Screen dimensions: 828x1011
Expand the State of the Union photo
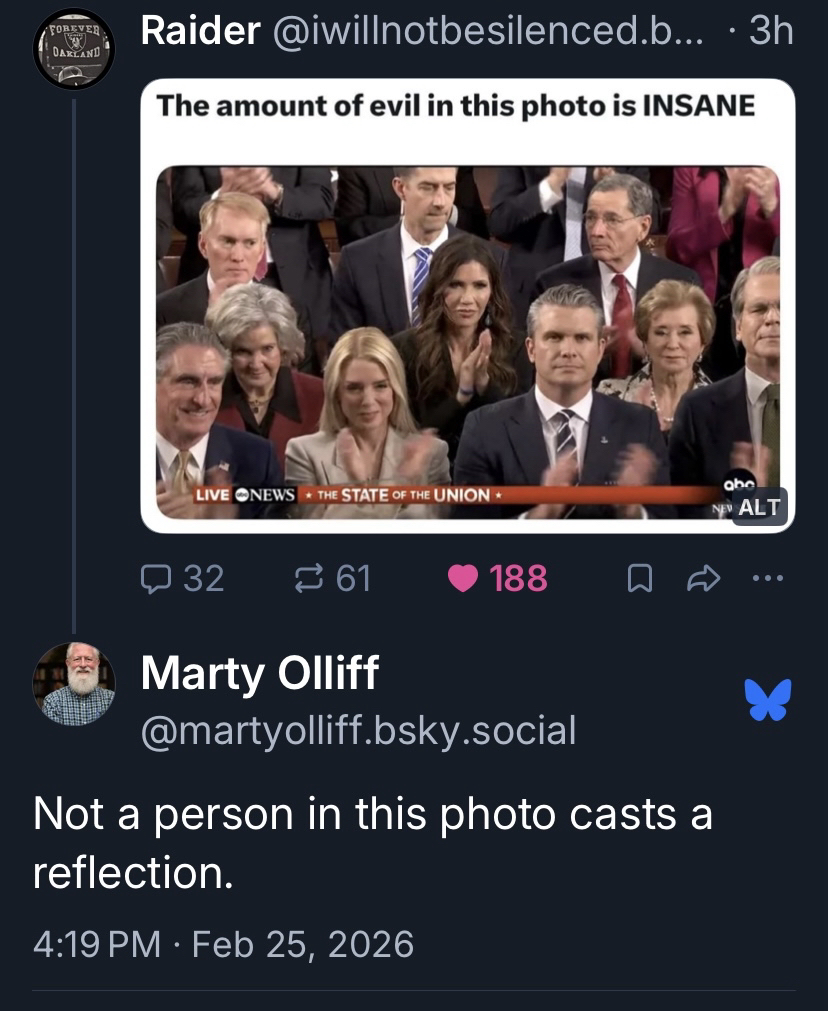click(x=467, y=340)
